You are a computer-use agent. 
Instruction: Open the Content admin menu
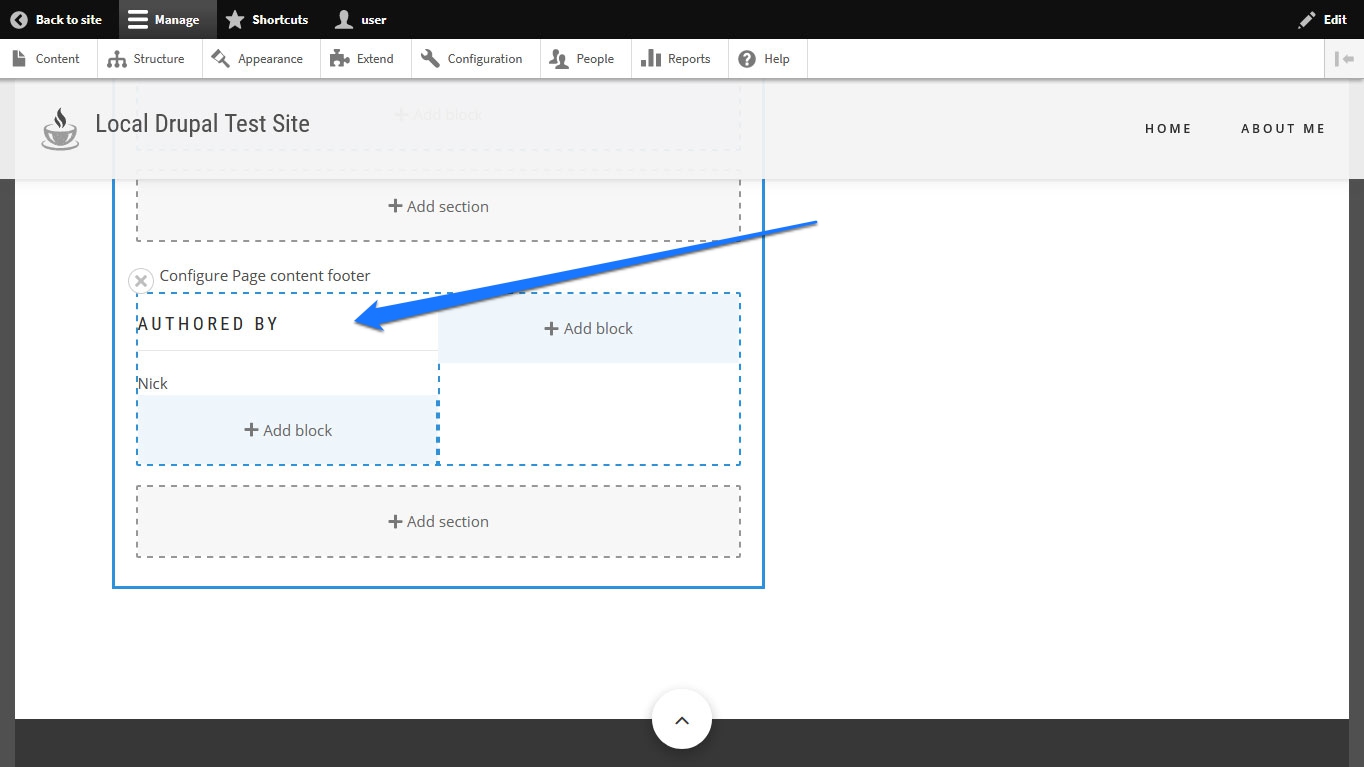coord(47,59)
